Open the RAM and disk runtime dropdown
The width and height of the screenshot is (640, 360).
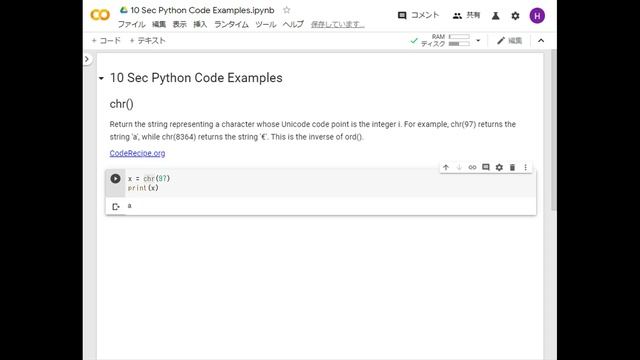click(x=478, y=40)
